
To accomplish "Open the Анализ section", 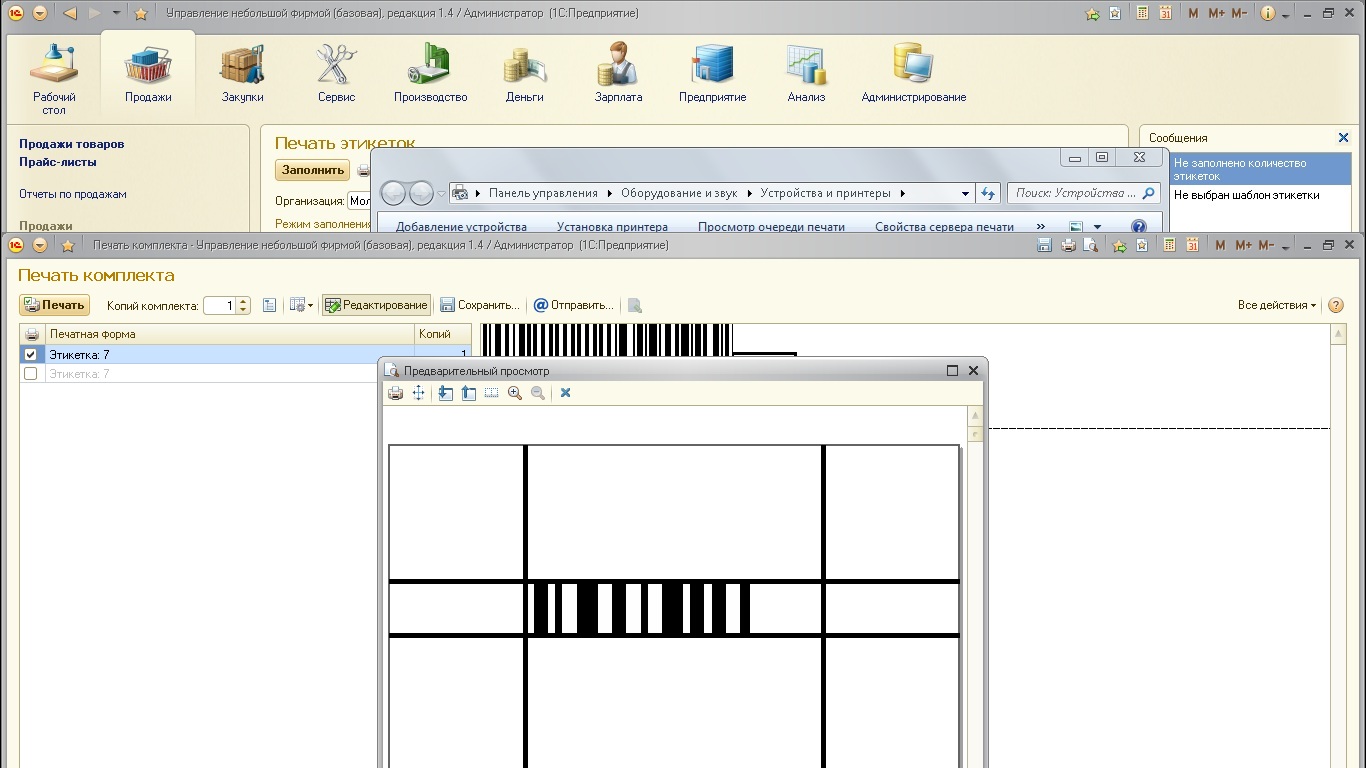I will (806, 74).
